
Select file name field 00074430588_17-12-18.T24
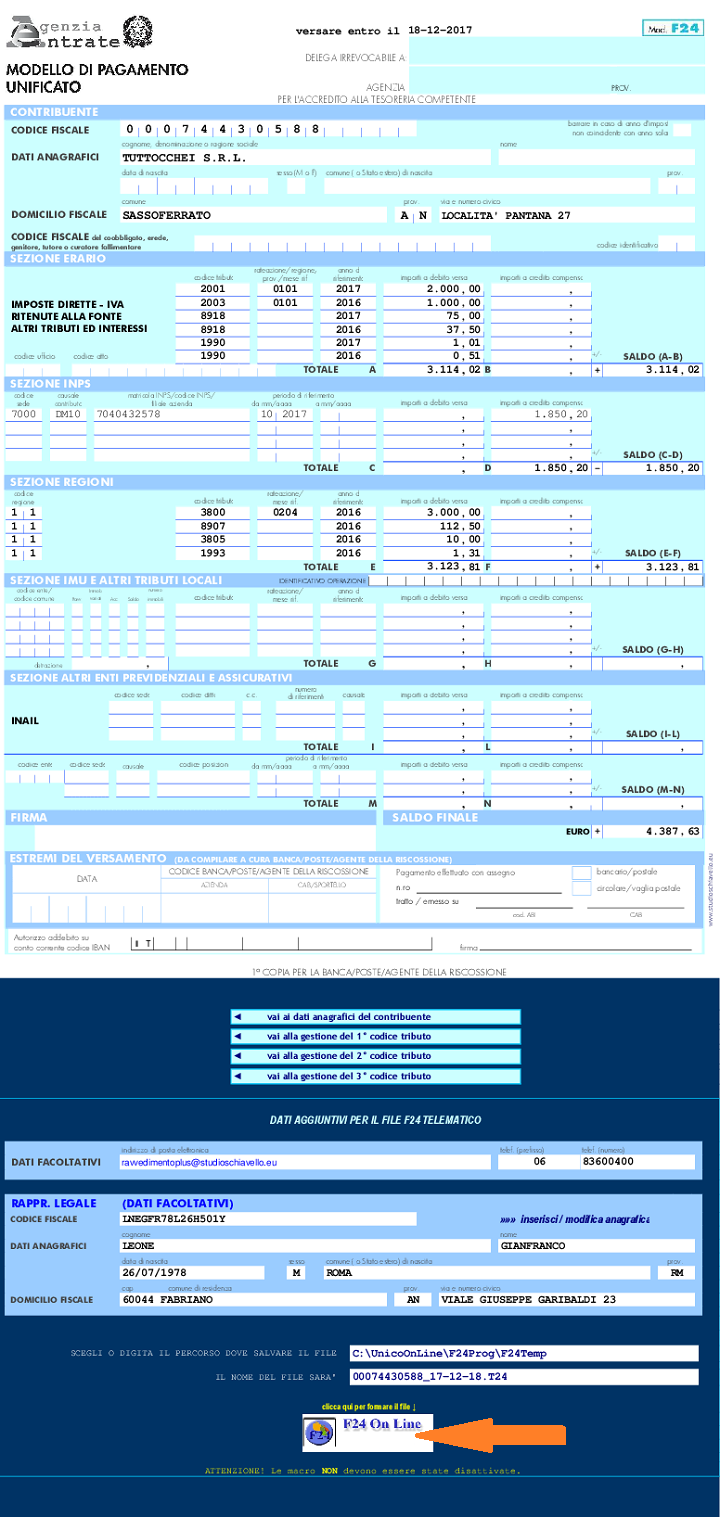[x=523, y=1377]
